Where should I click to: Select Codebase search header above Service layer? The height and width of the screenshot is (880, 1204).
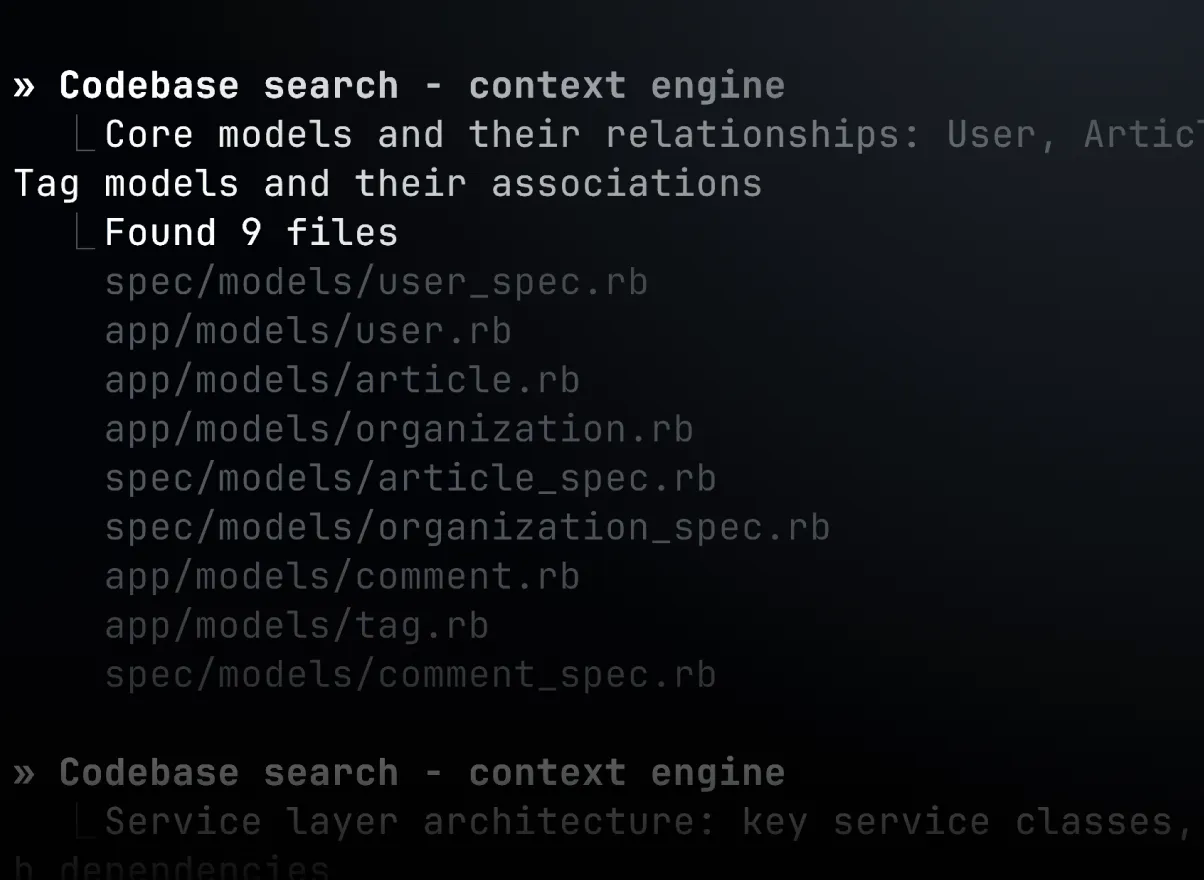coord(421,774)
